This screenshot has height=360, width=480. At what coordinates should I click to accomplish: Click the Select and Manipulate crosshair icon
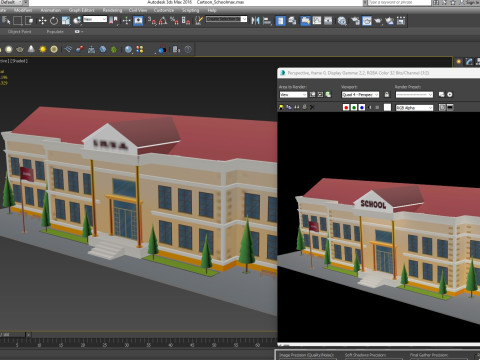(x=126, y=21)
